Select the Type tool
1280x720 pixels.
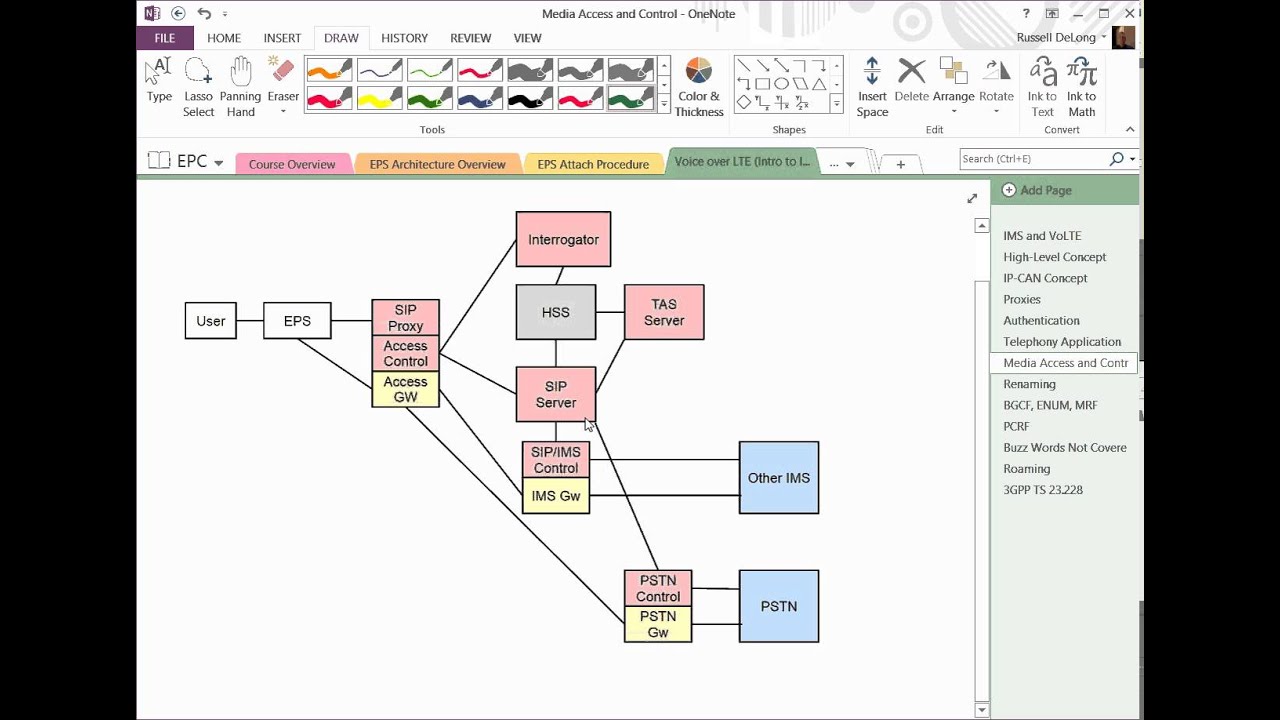[159, 82]
